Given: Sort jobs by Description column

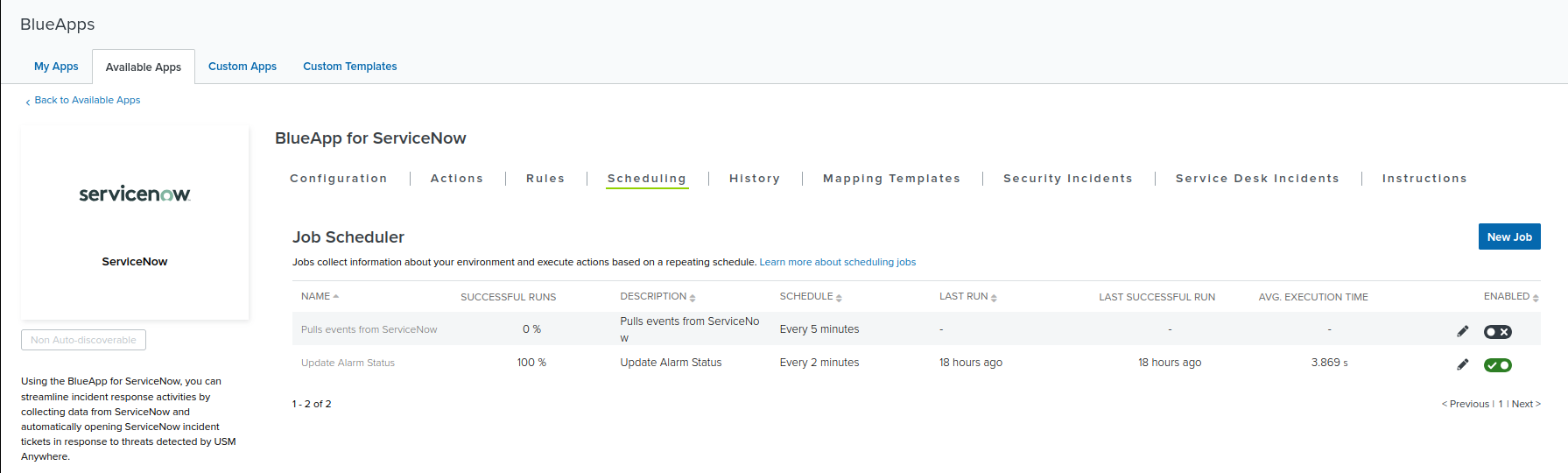Looking at the screenshot, I should point(657,297).
